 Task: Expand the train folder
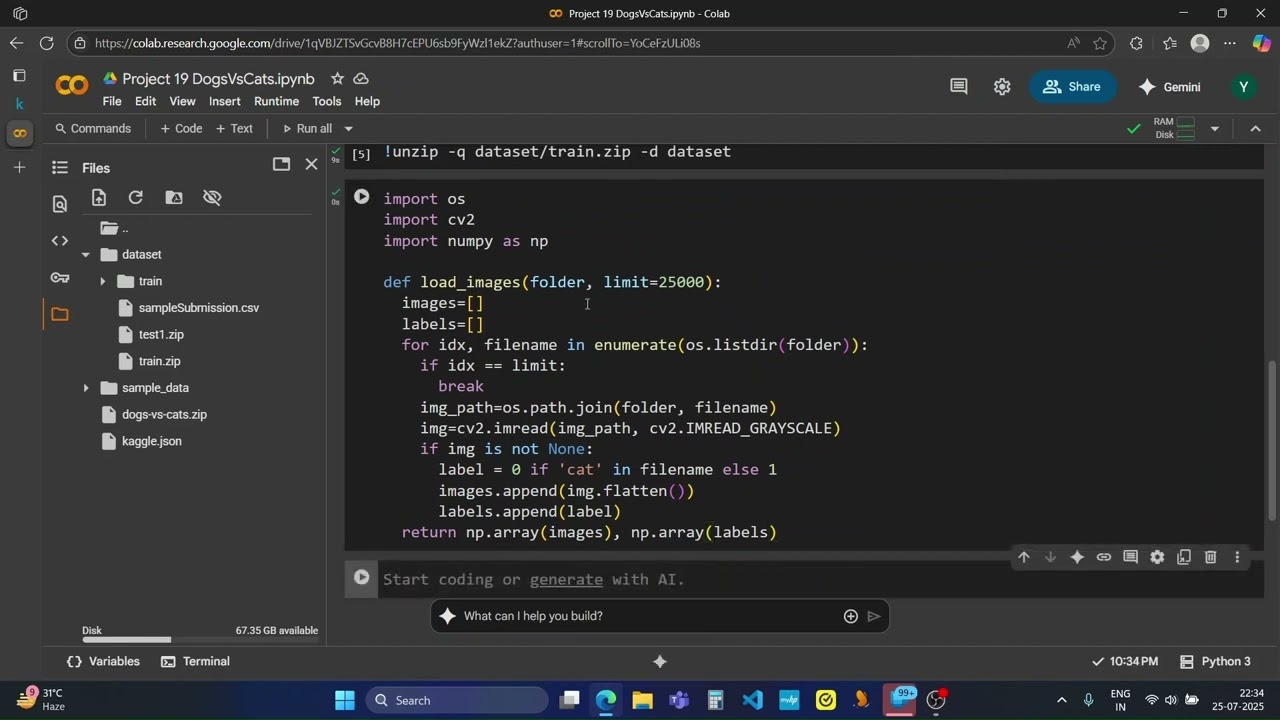102,282
